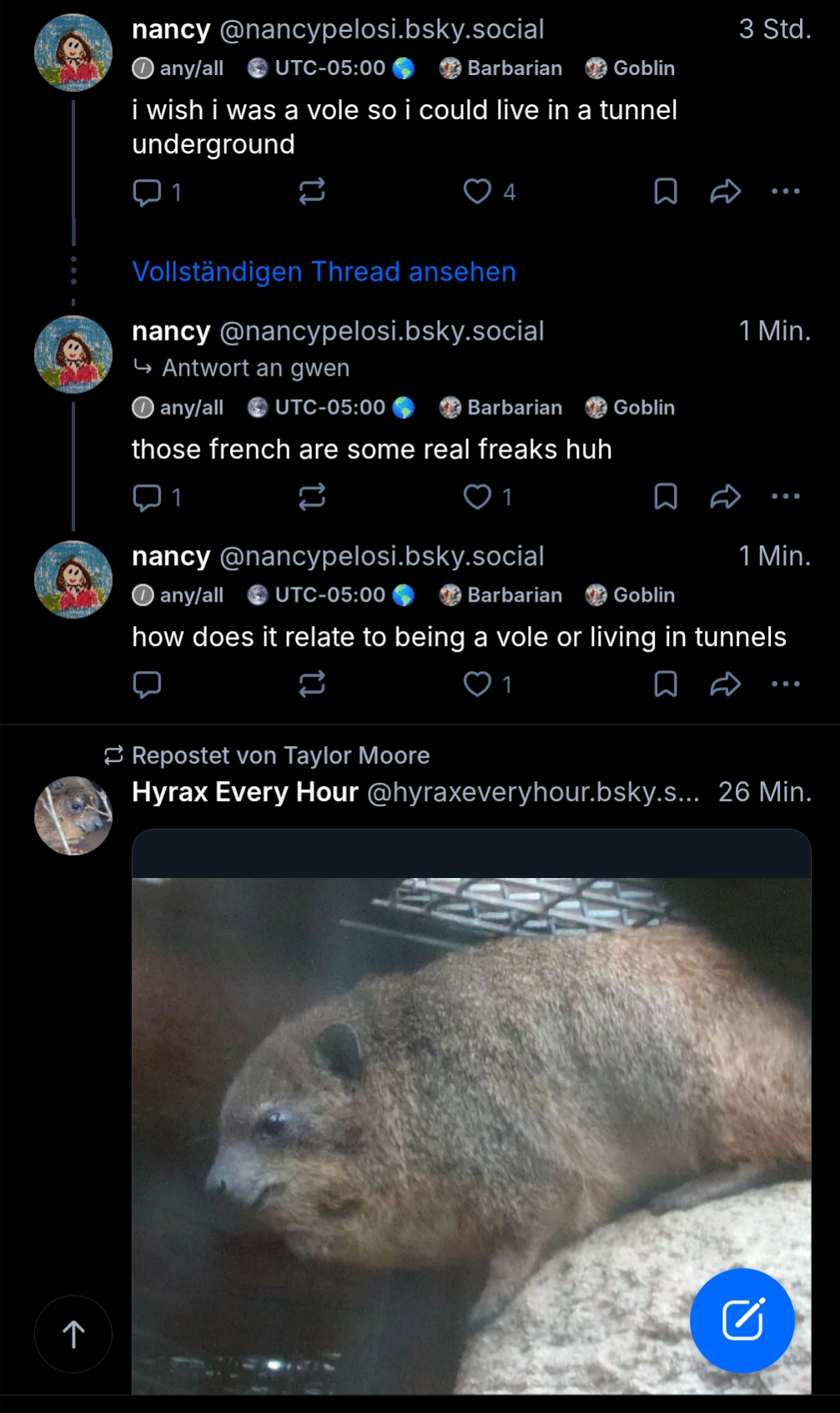Image resolution: width=840 pixels, height=1413 pixels.
Task: Reply to the vole tunnel post
Action: click(148, 192)
